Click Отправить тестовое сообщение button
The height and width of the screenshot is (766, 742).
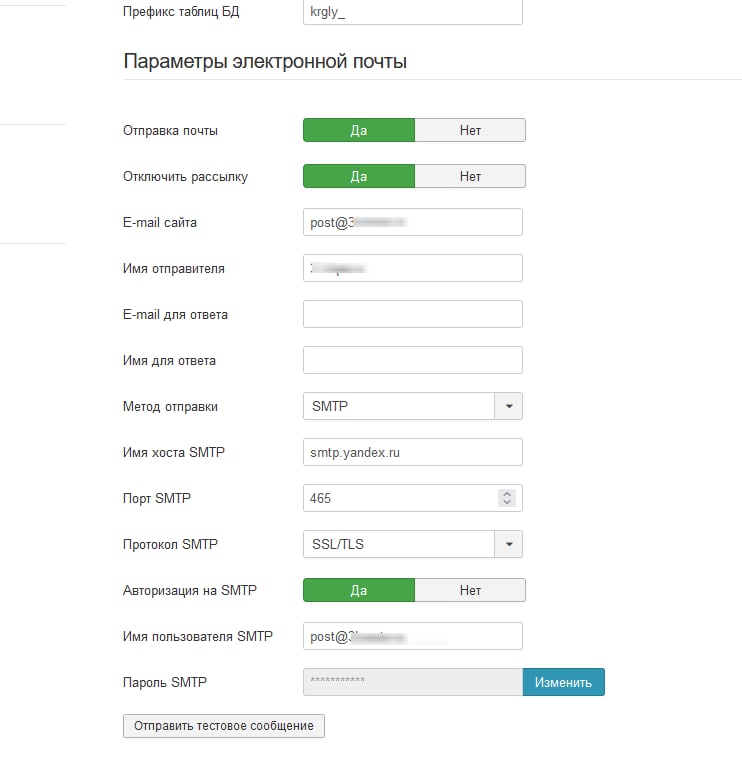[224, 726]
